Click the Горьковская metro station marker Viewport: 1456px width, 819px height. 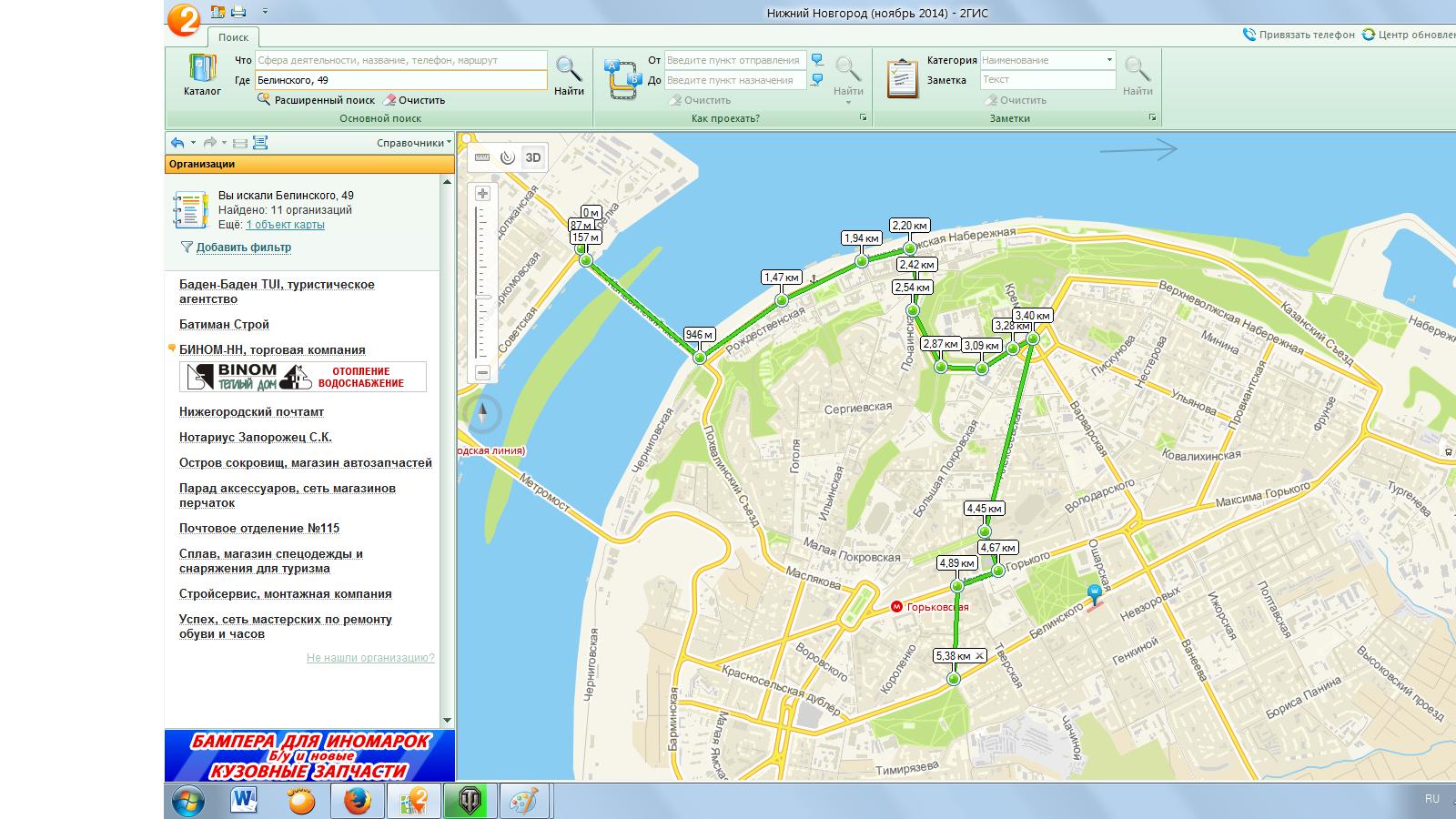pyautogui.click(x=896, y=606)
